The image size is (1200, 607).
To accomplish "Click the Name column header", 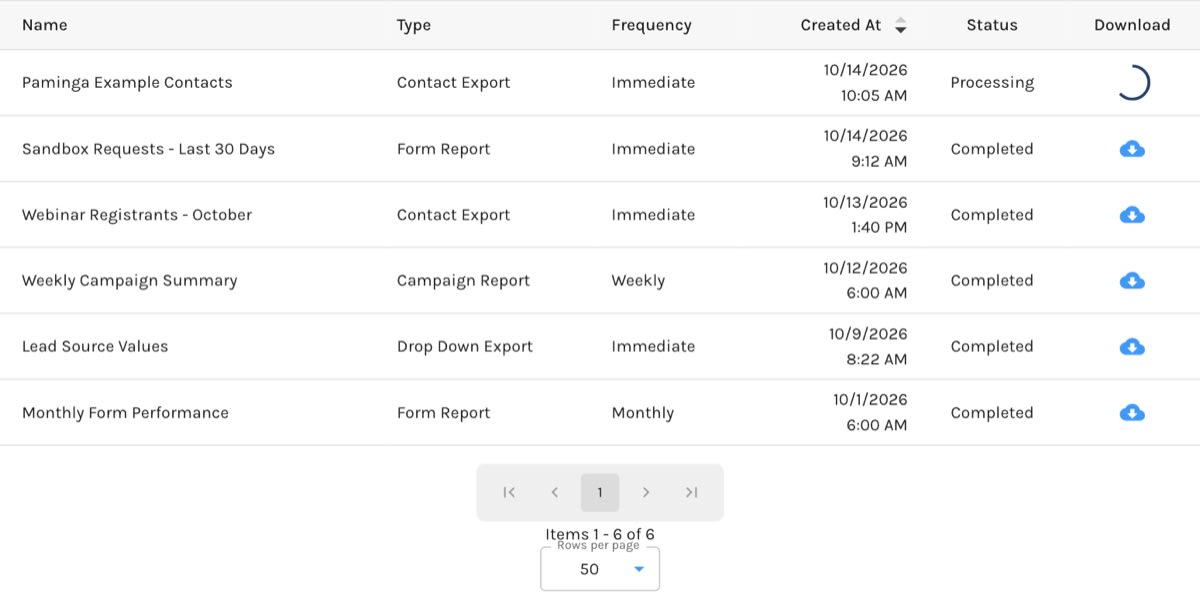I will 45,25.
